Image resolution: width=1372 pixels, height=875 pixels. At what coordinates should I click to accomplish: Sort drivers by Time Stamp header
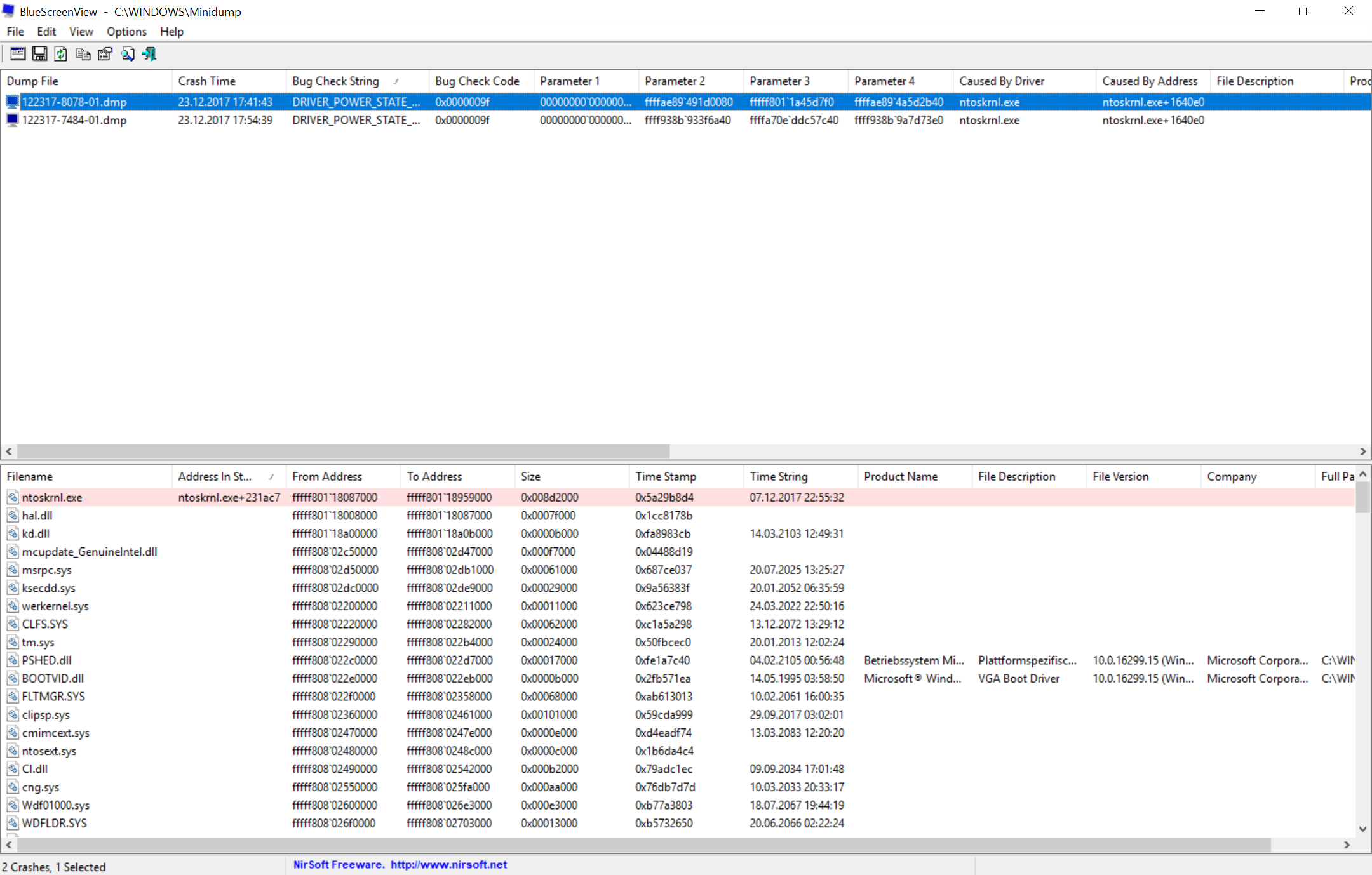[x=686, y=477]
